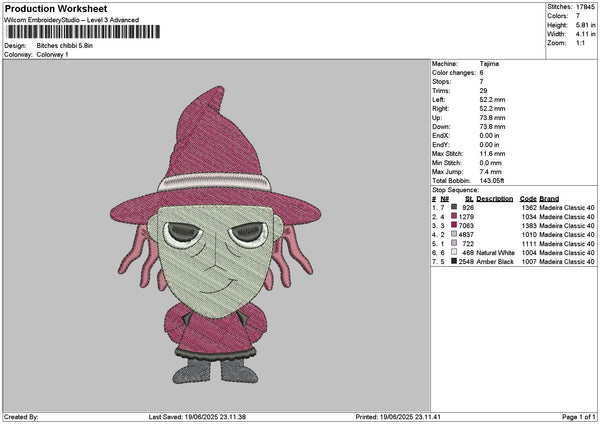Select the dark gray swatch for stop 1
The width and height of the screenshot is (600, 424).
point(454,207)
